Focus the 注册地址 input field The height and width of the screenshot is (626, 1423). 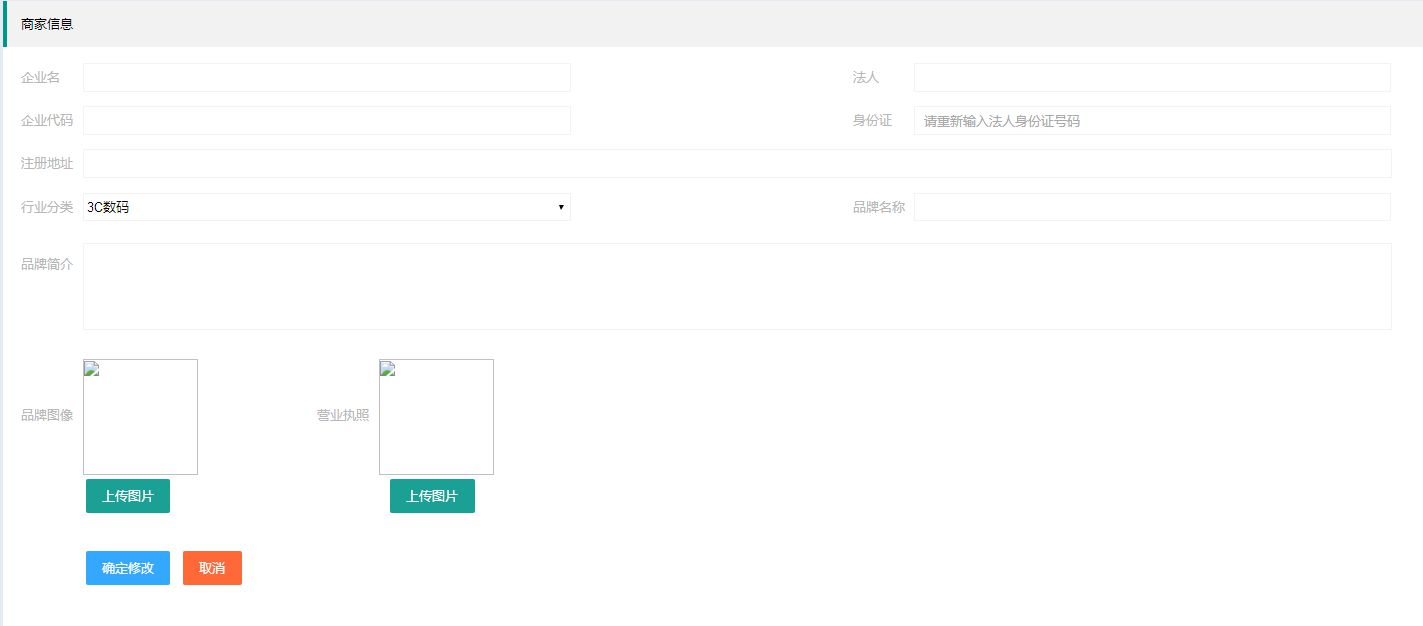point(736,163)
